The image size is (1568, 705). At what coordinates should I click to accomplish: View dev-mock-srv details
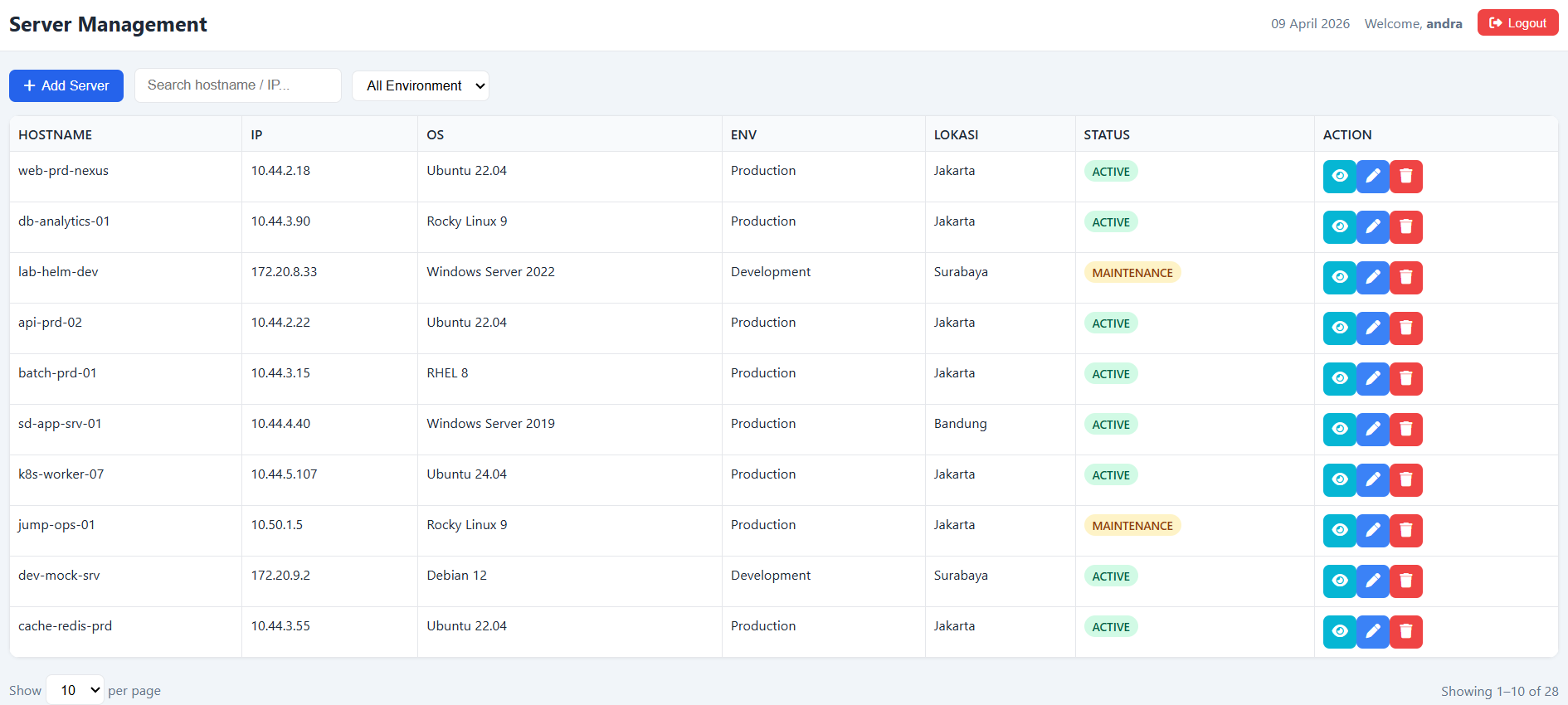click(1339, 581)
